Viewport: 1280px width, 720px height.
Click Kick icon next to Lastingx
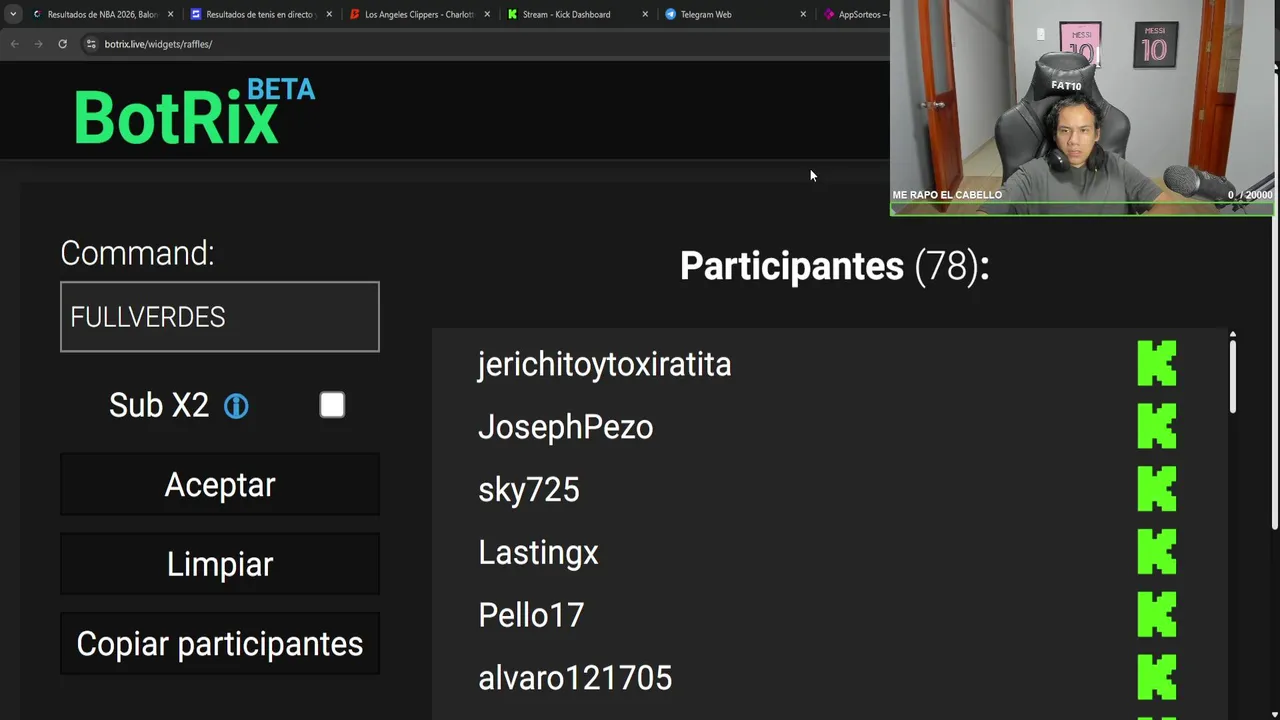(1157, 552)
